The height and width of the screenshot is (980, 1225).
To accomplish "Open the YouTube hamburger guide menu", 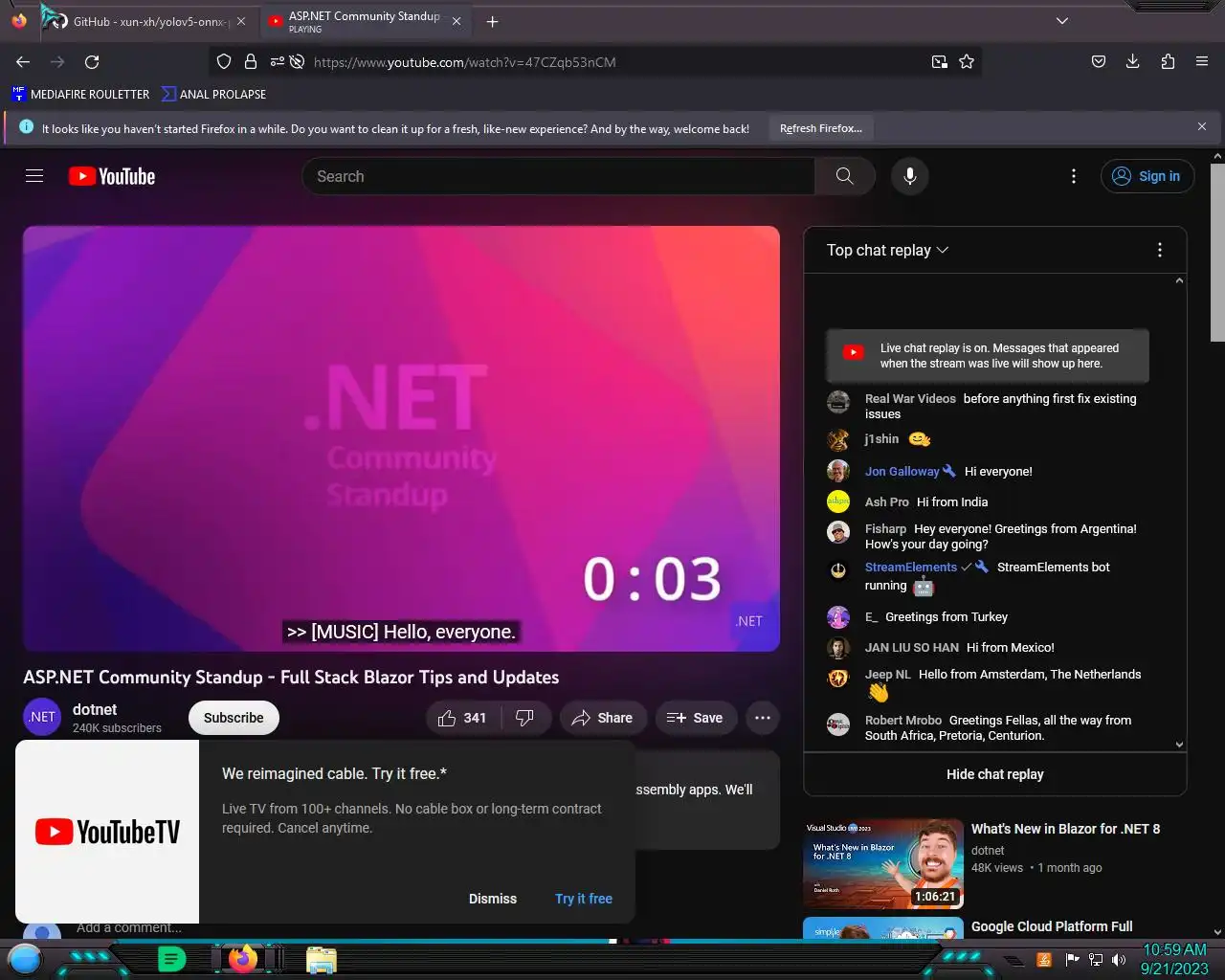I will [34, 176].
